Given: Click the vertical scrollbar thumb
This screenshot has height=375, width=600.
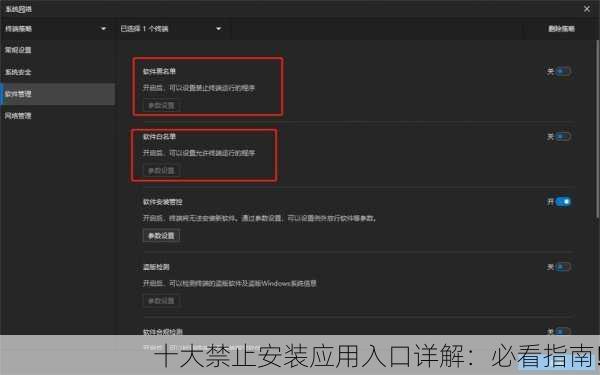Looking at the screenshot, I should coord(597,130).
